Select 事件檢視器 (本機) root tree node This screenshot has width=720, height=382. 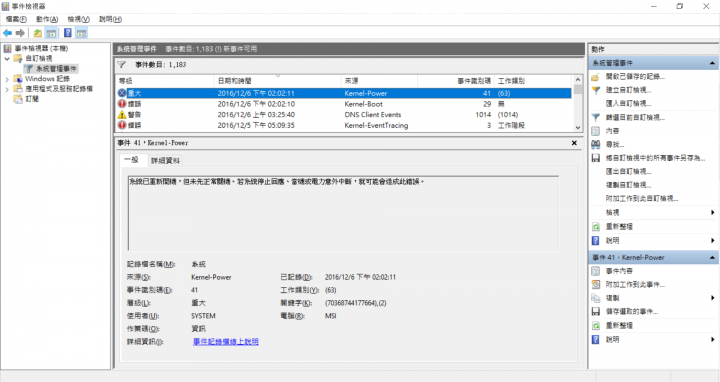[41, 48]
